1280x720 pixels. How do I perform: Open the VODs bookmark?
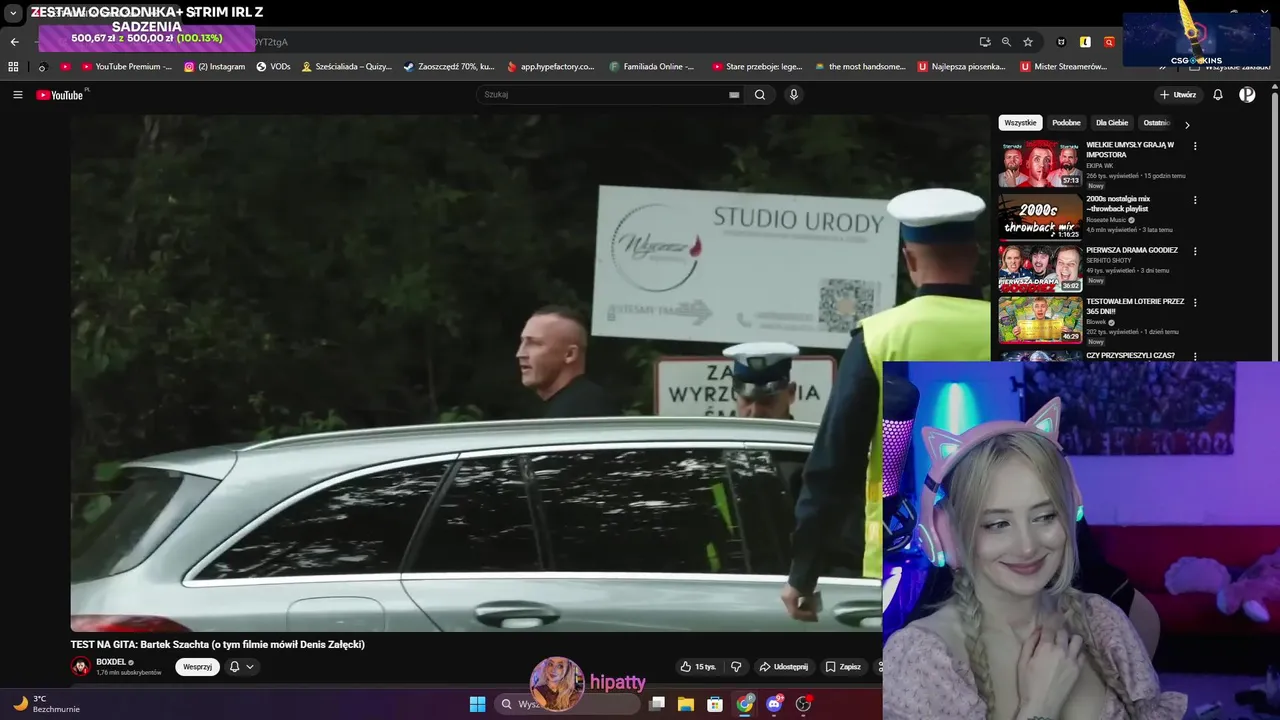(273, 67)
